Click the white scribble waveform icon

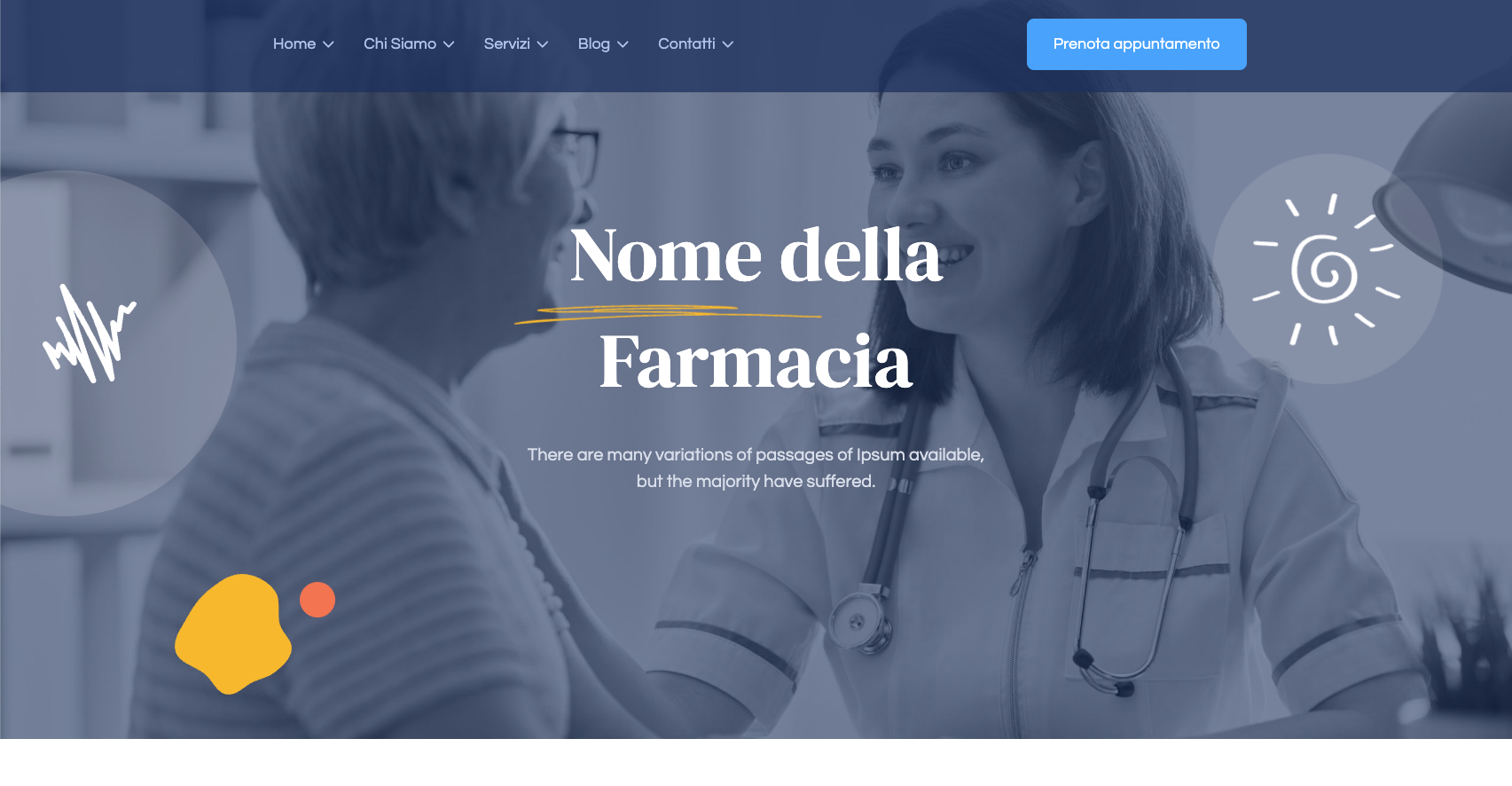[x=90, y=334]
